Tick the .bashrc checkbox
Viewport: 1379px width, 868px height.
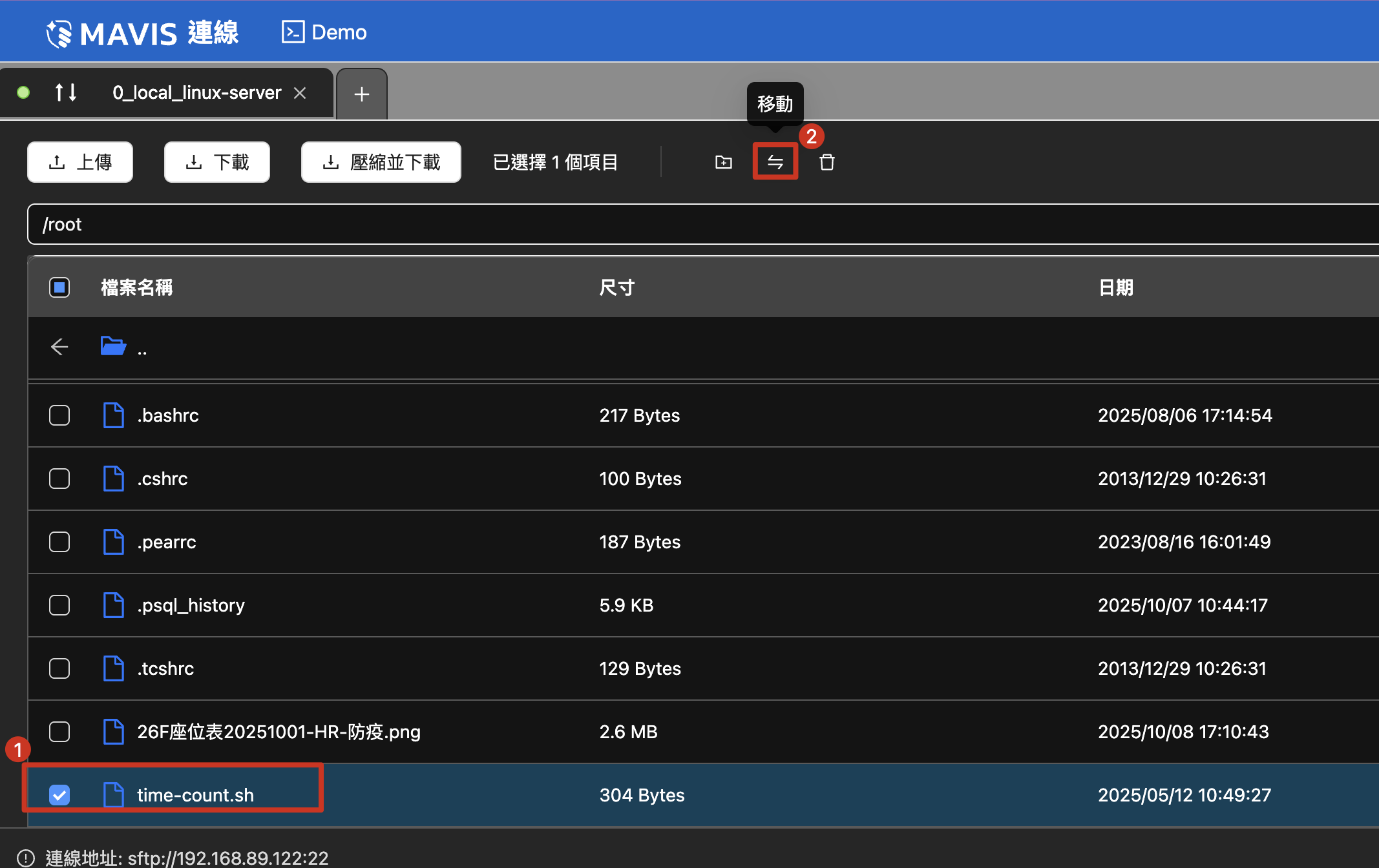(59, 415)
